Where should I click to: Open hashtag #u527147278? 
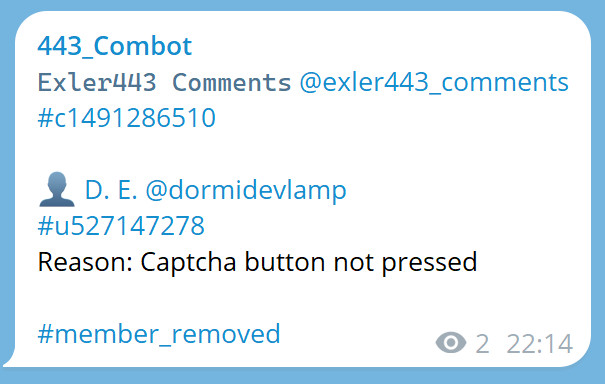click(x=121, y=226)
